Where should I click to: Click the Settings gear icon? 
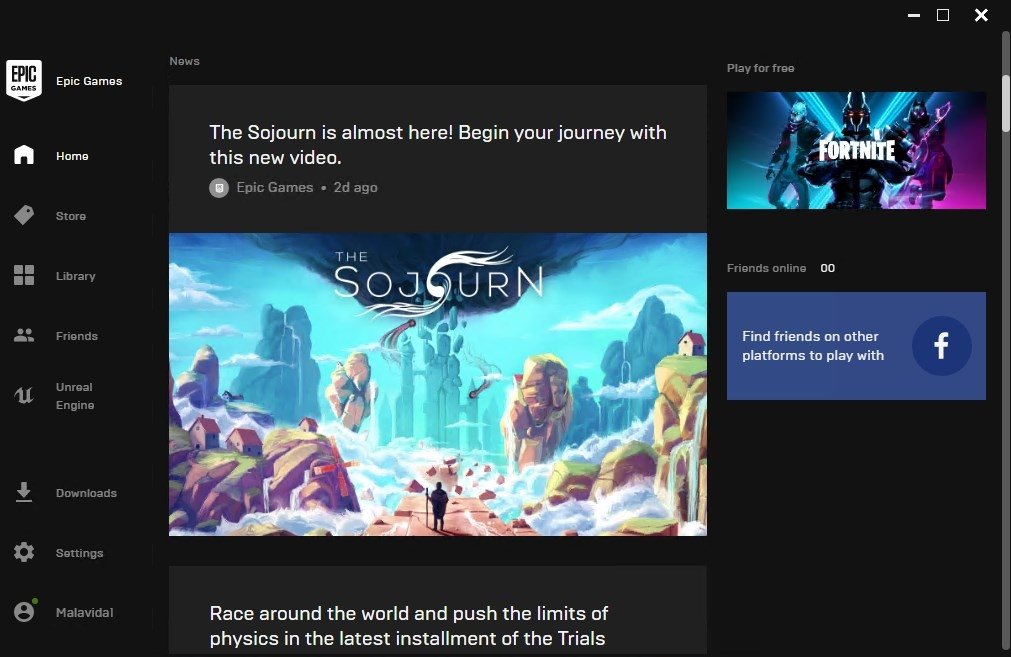point(24,552)
